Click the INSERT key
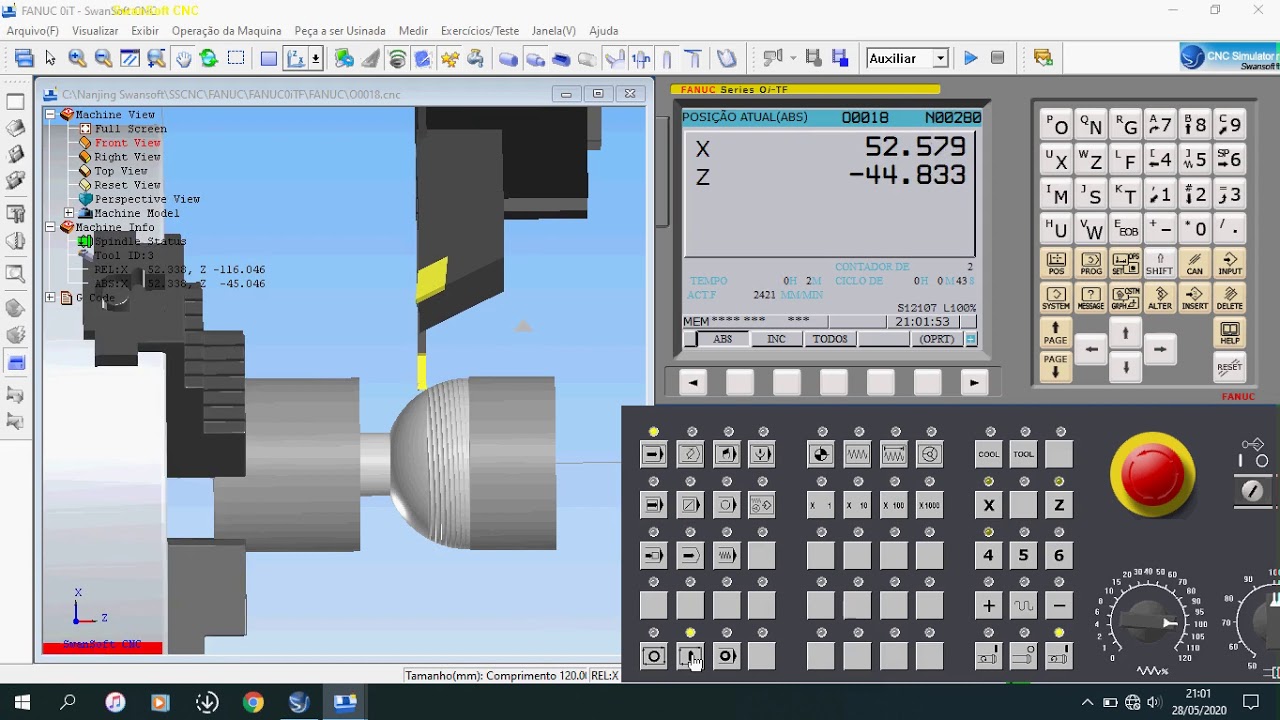 (1195, 299)
